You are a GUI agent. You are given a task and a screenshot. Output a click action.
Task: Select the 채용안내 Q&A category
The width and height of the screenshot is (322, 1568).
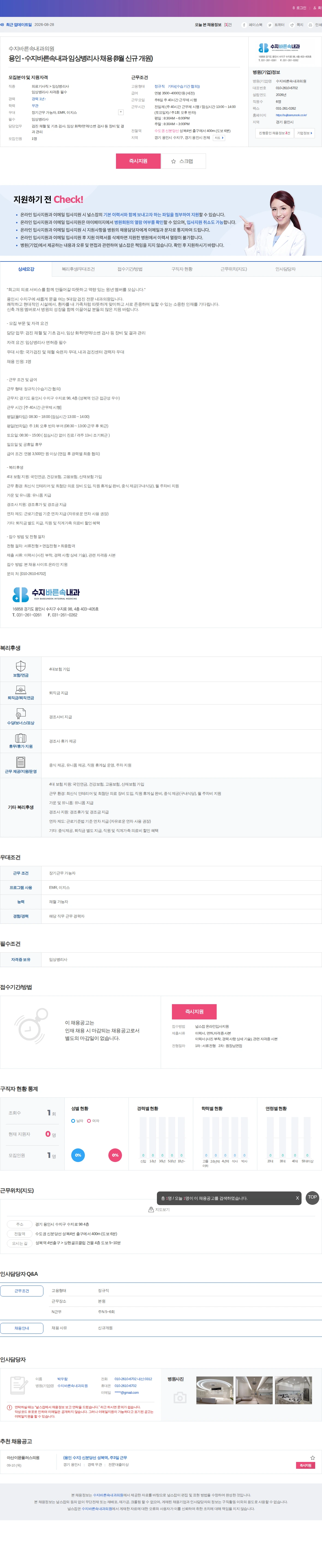click(21, 1328)
